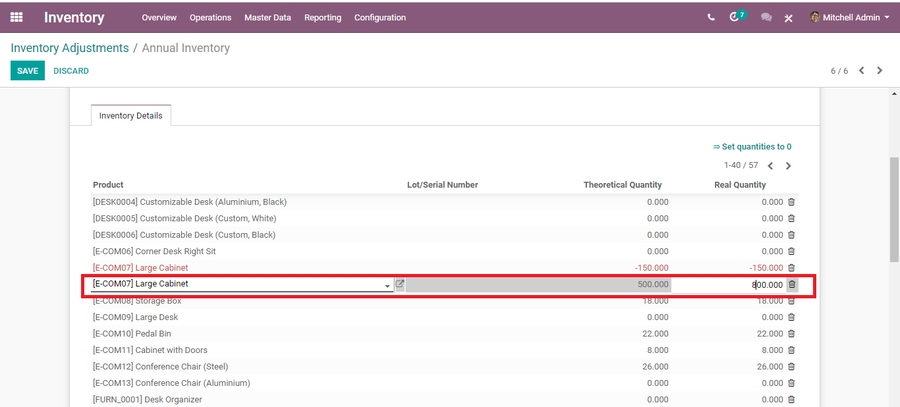
Task: Go to next page of inventory lines
Action: pyautogui.click(x=788, y=166)
